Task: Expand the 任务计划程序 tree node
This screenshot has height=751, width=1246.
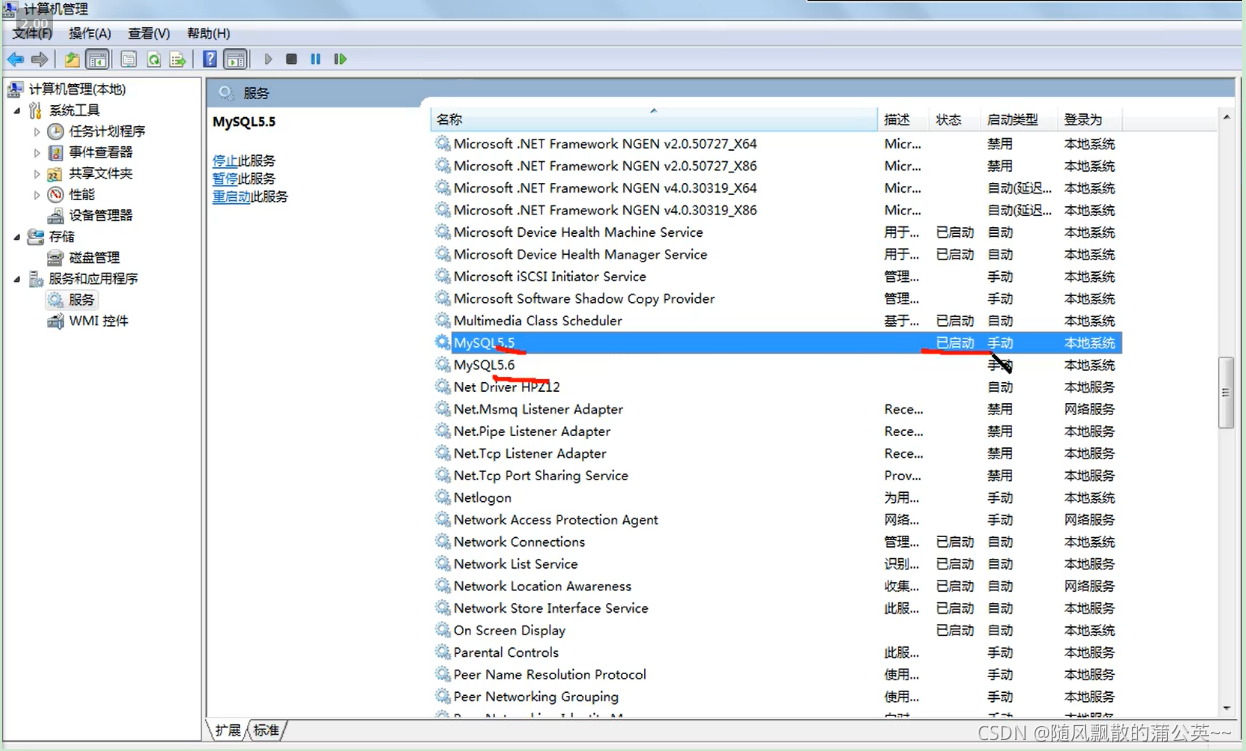Action: pos(37,131)
